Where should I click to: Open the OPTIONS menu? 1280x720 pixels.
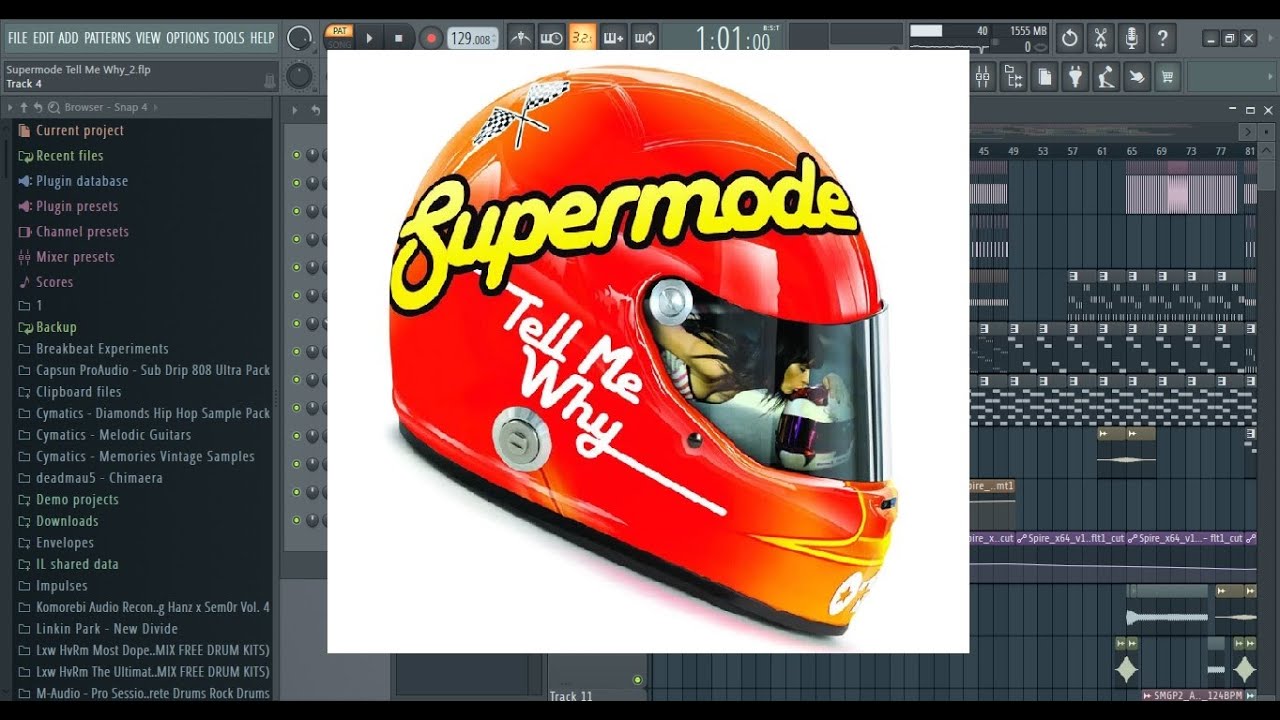click(187, 38)
